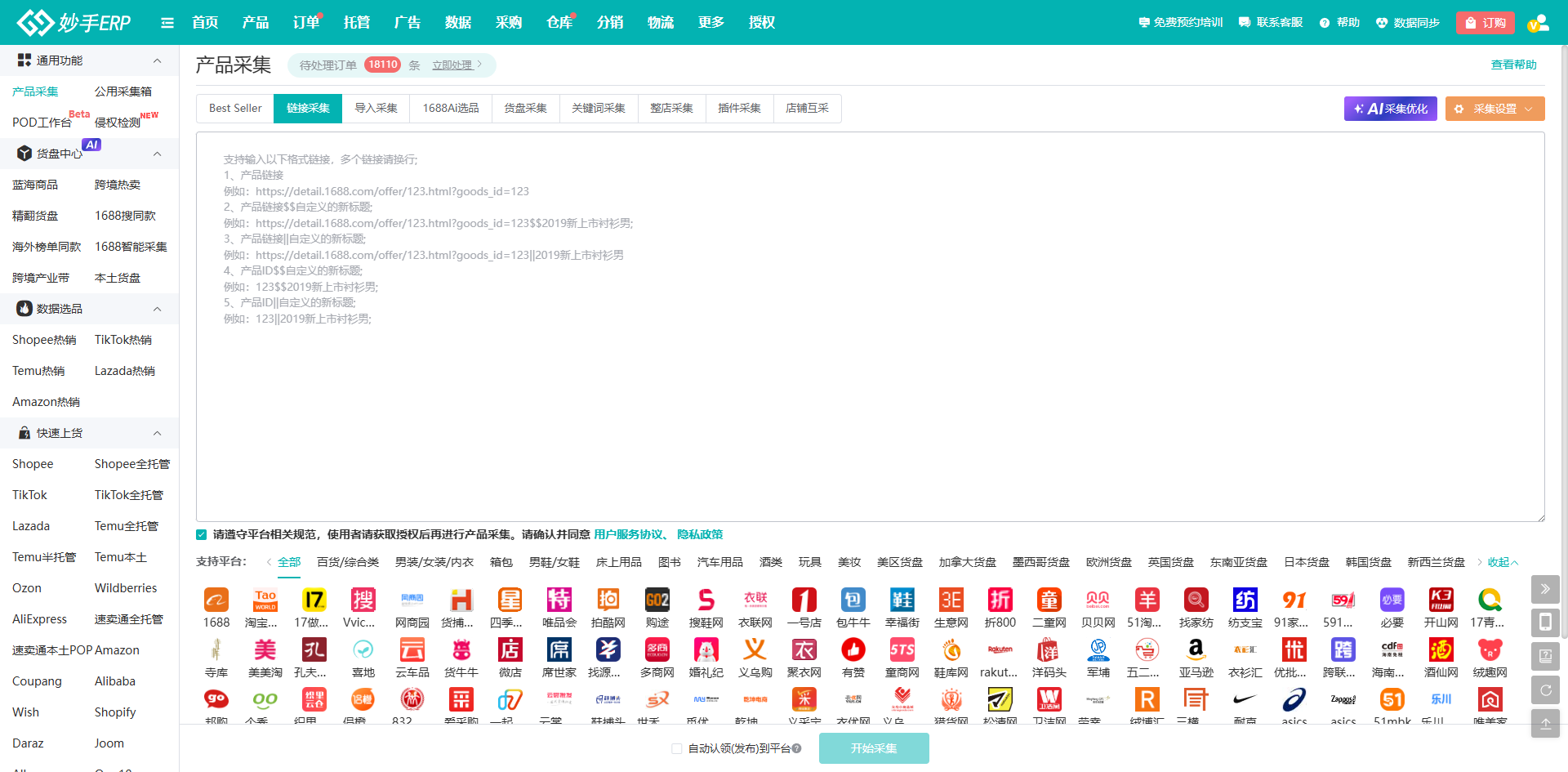Enable 自动认领(发布)到平台 checkbox
Viewport: 1568px width, 772px height.
click(x=676, y=748)
